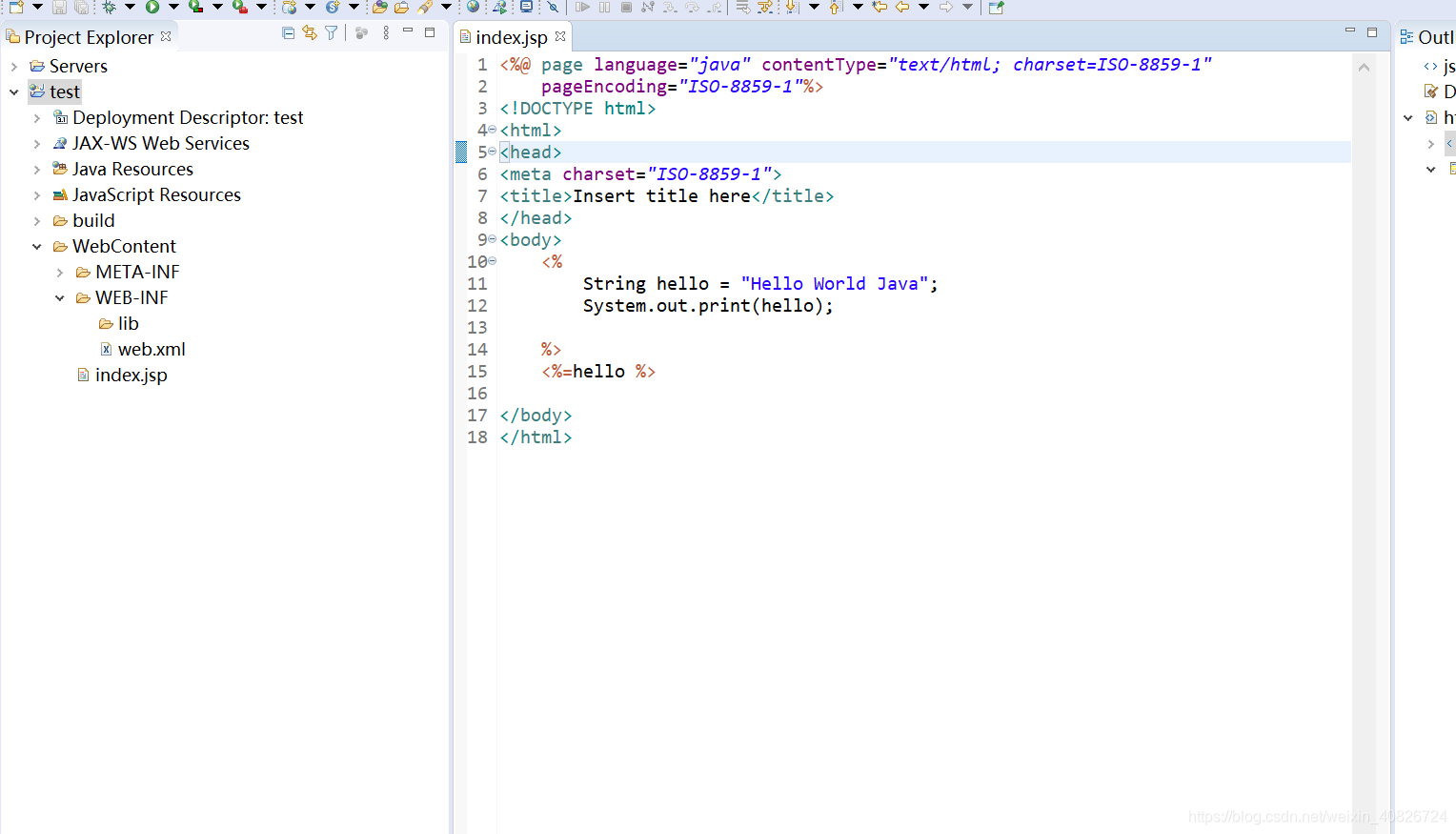This screenshot has width=1456, height=834.
Task: Open the Previous Annotation dropdown arrow
Action: tap(858, 7)
